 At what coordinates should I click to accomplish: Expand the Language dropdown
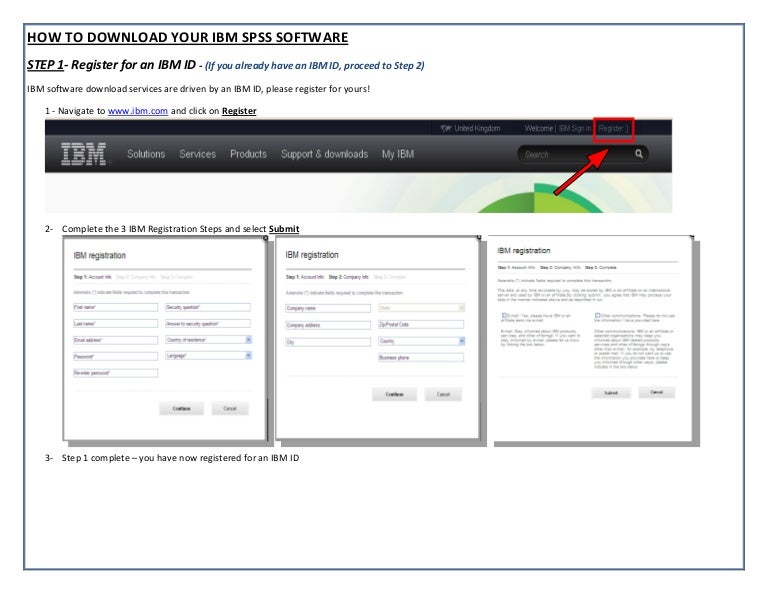click(x=247, y=356)
